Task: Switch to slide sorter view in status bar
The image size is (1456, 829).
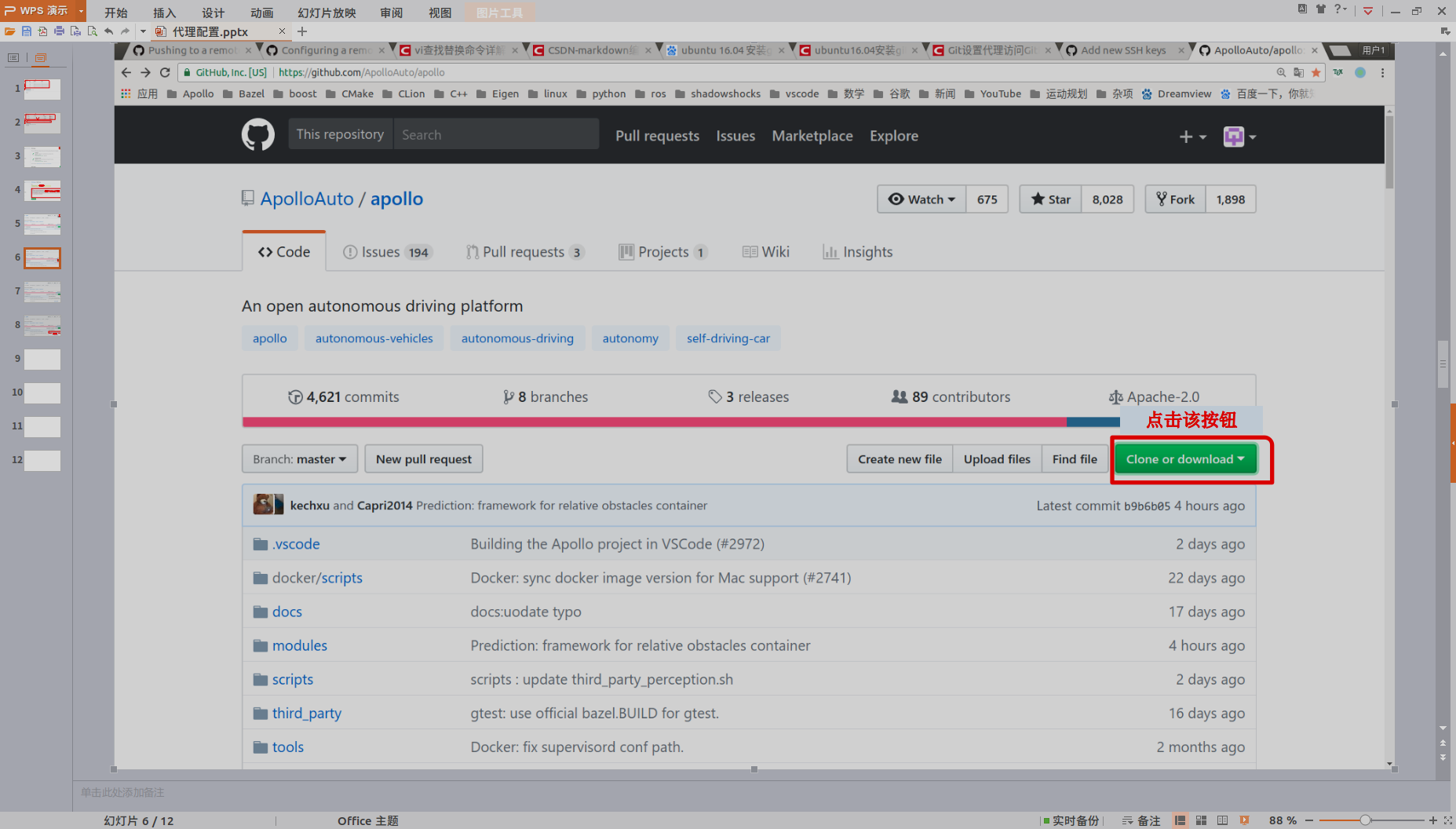Action: [x=1201, y=821]
